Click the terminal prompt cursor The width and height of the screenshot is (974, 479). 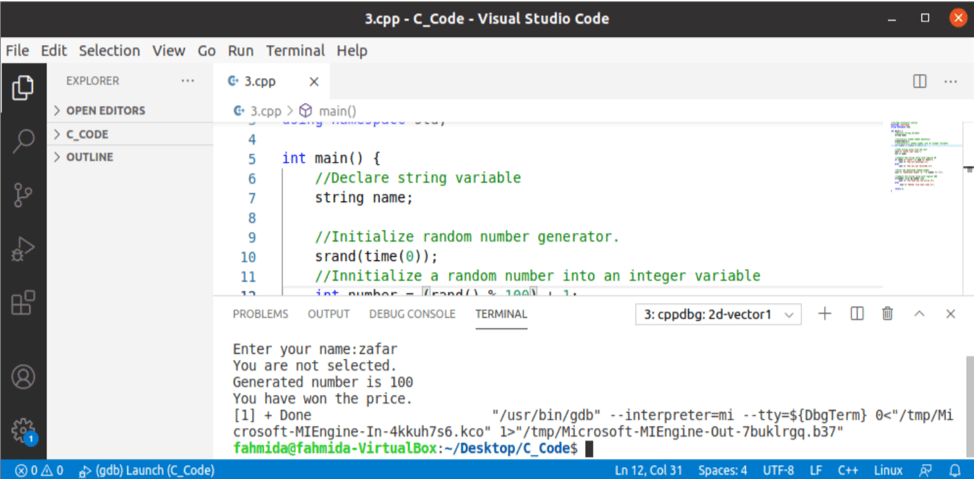(x=589, y=449)
